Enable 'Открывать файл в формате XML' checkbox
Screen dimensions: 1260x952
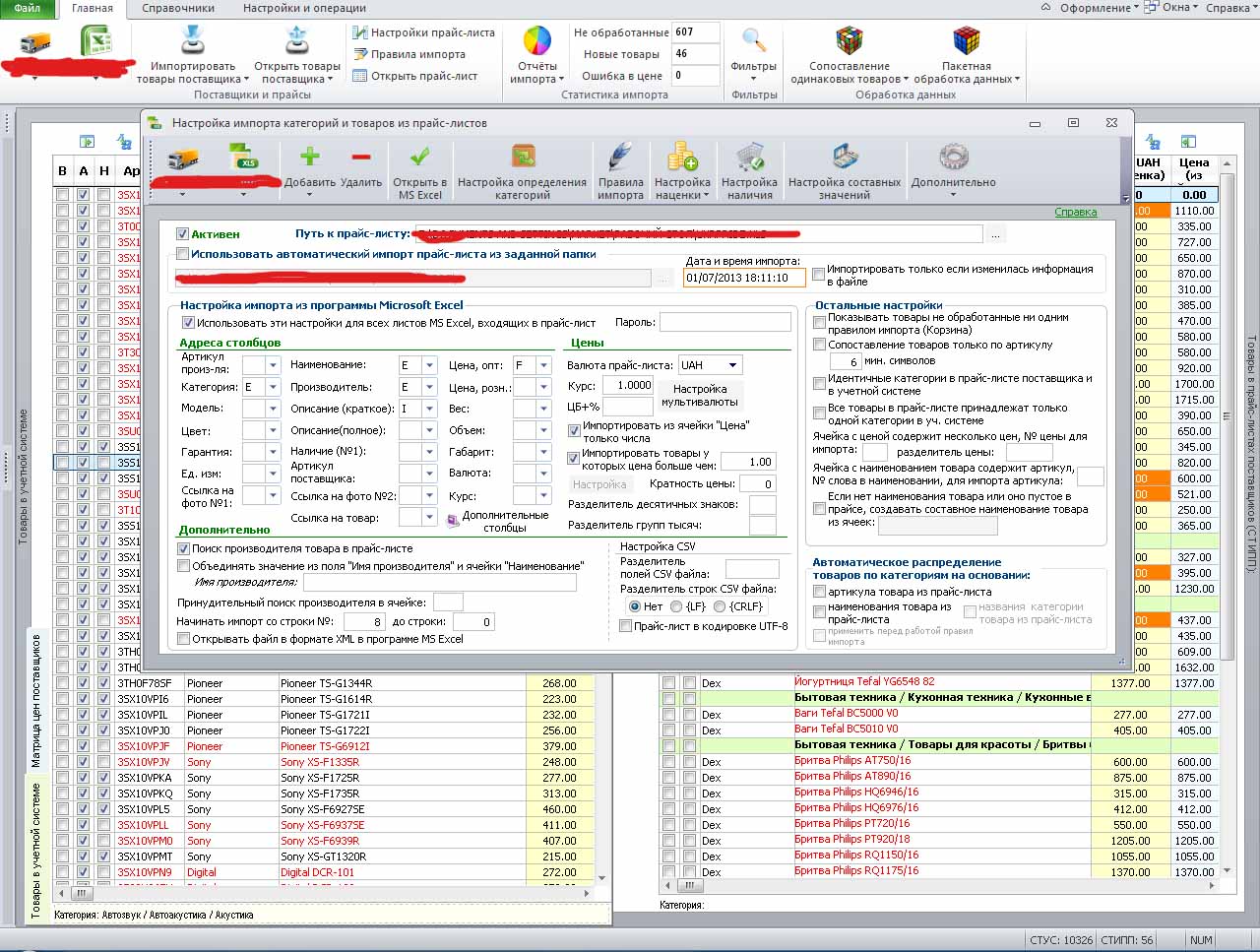(183, 639)
